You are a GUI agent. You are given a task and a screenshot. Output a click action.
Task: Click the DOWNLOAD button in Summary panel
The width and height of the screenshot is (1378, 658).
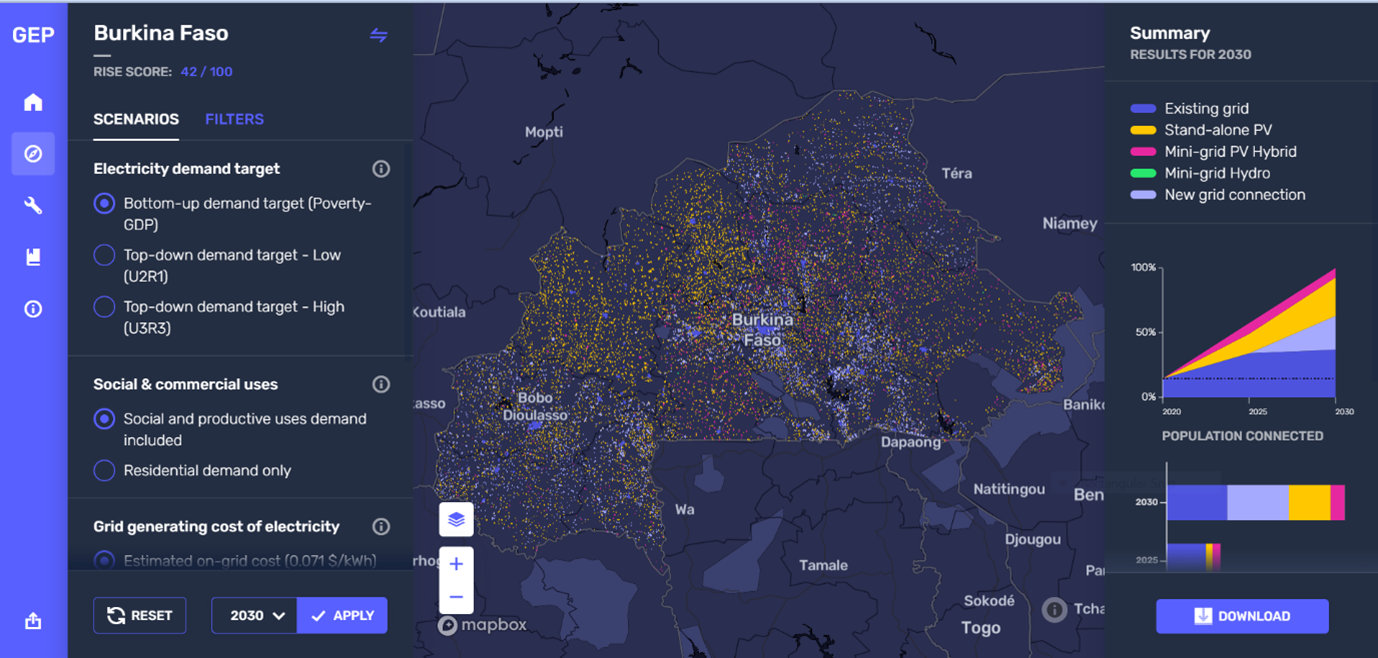coord(1242,616)
